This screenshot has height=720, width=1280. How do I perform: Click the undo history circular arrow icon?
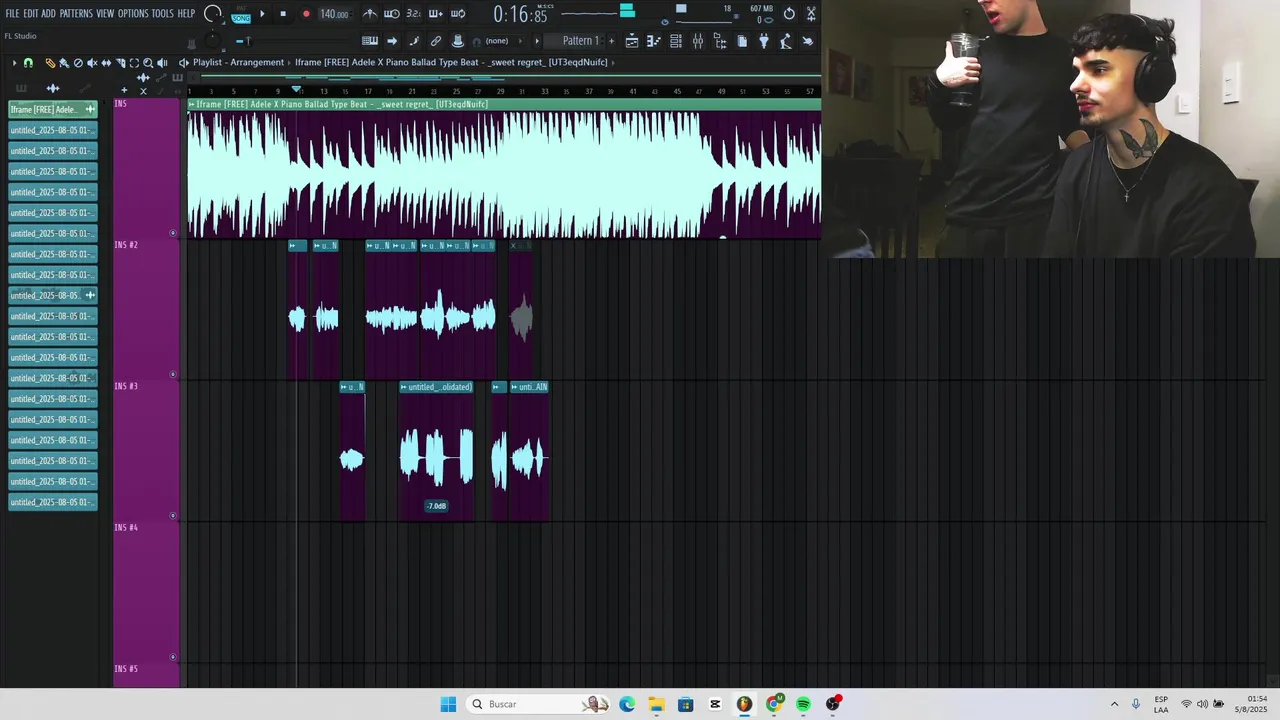(789, 14)
